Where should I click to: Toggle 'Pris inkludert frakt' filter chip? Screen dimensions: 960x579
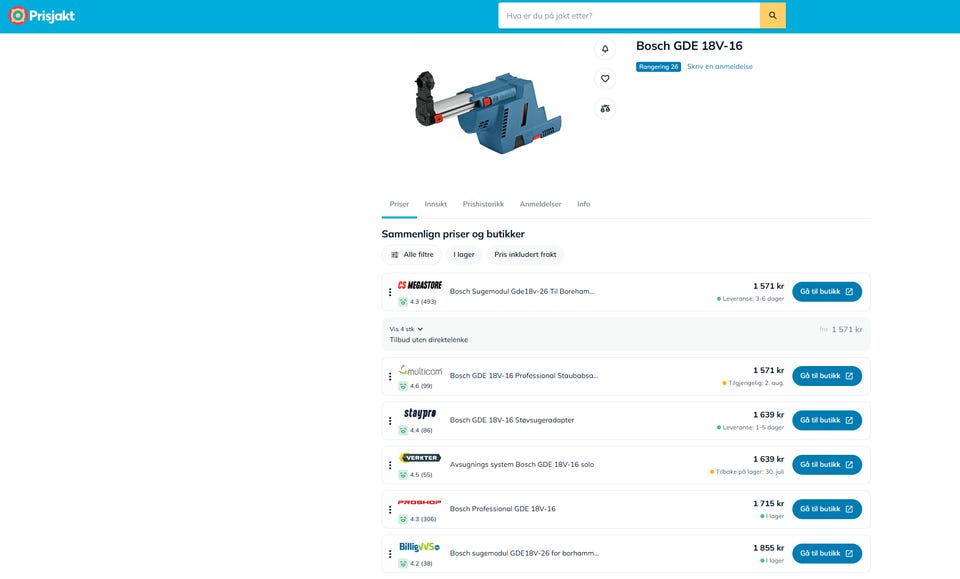tap(525, 255)
